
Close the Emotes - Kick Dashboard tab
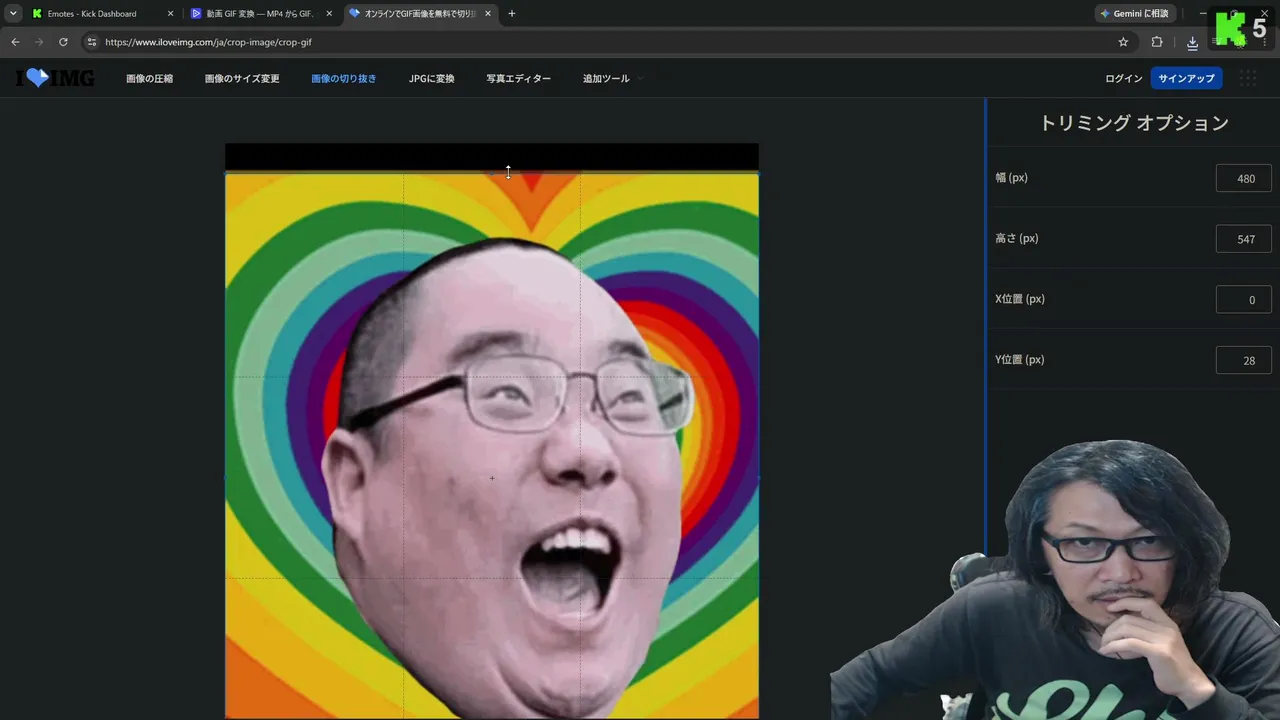tap(169, 14)
